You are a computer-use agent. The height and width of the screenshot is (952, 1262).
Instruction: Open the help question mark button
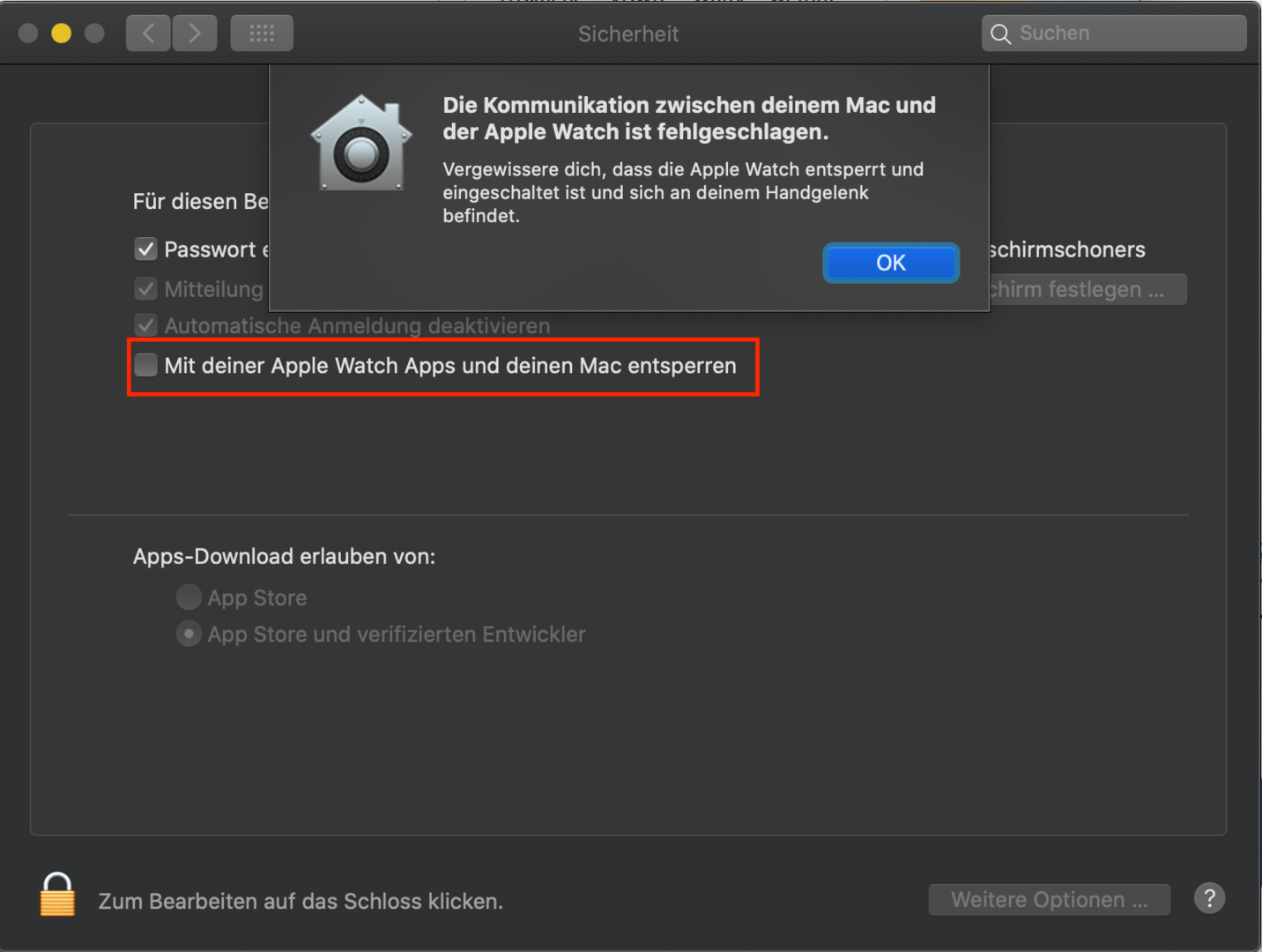pos(1209,899)
